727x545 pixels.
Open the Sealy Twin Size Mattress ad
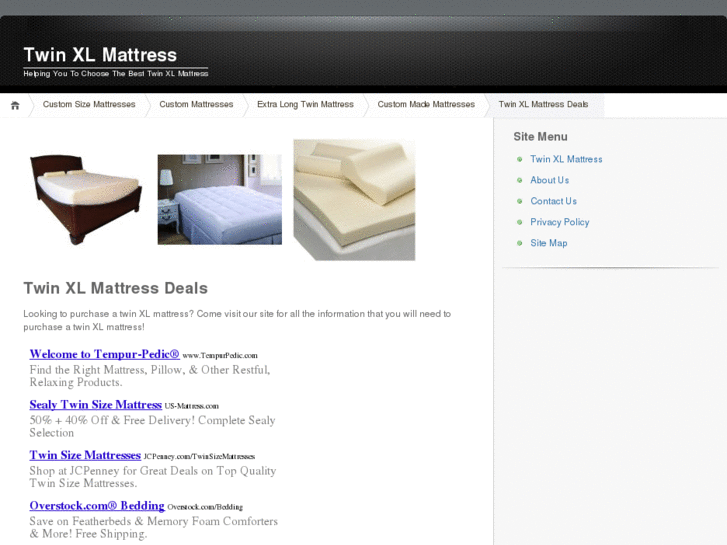point(96,404)
